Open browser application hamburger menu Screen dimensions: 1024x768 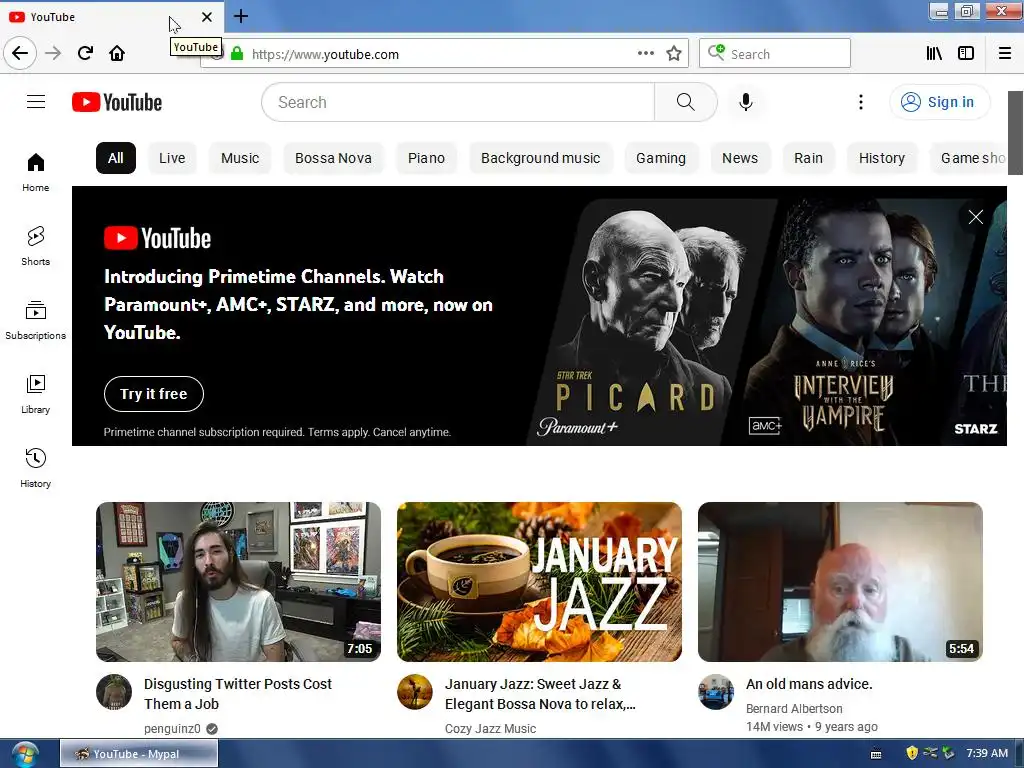1005,54
